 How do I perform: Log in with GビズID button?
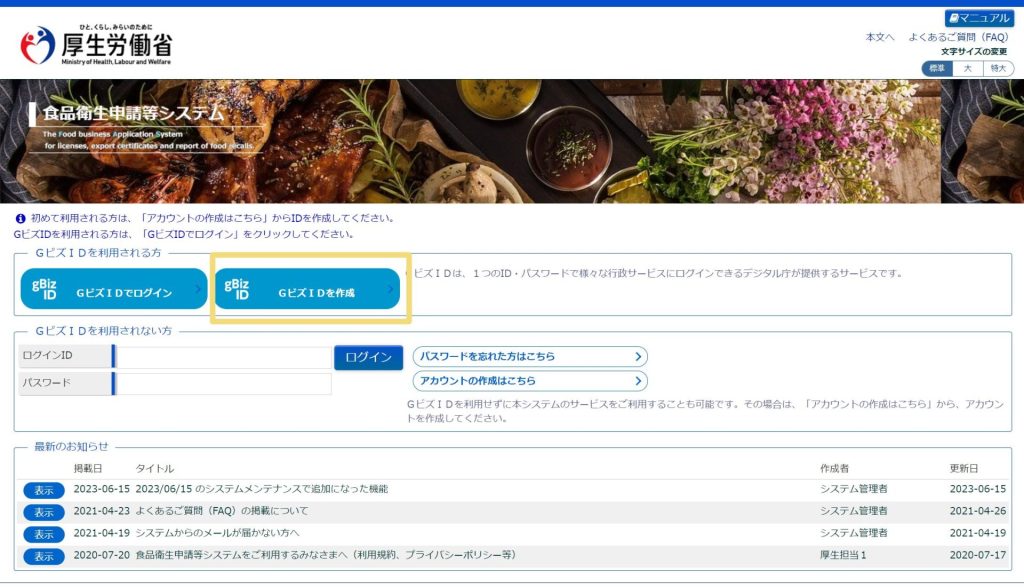[112, 290]
